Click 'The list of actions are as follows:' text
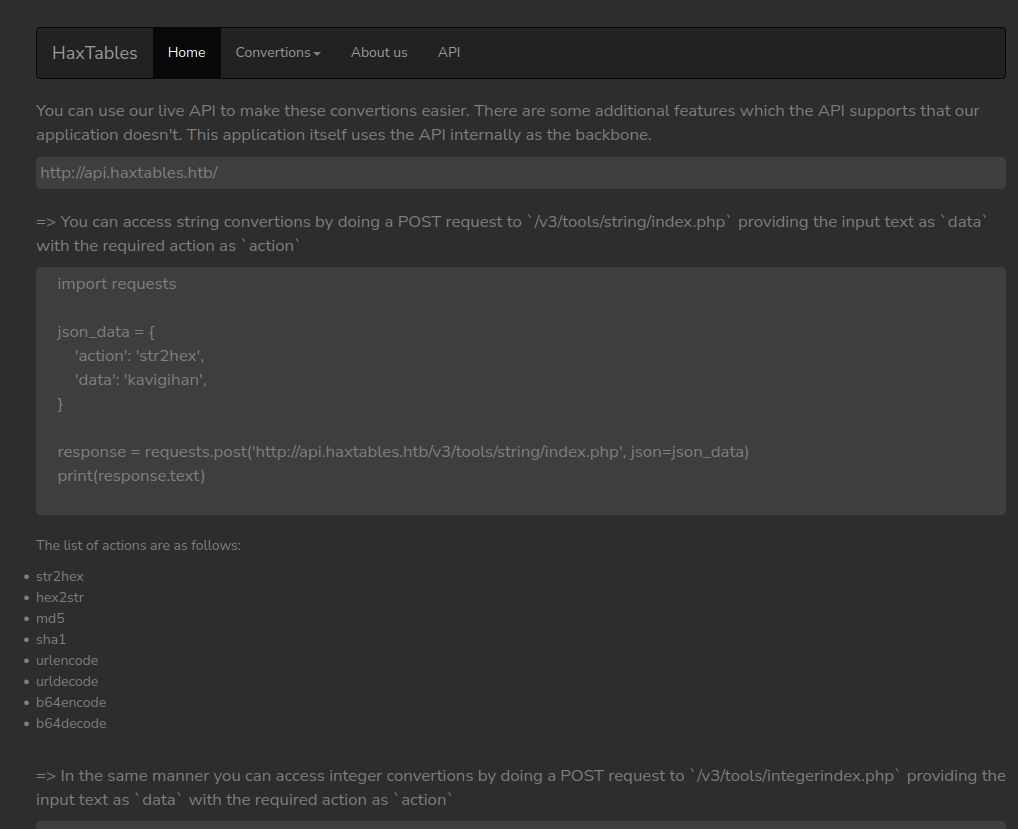Viewport: 1018px width, 829px height. [x=138, y=545]
